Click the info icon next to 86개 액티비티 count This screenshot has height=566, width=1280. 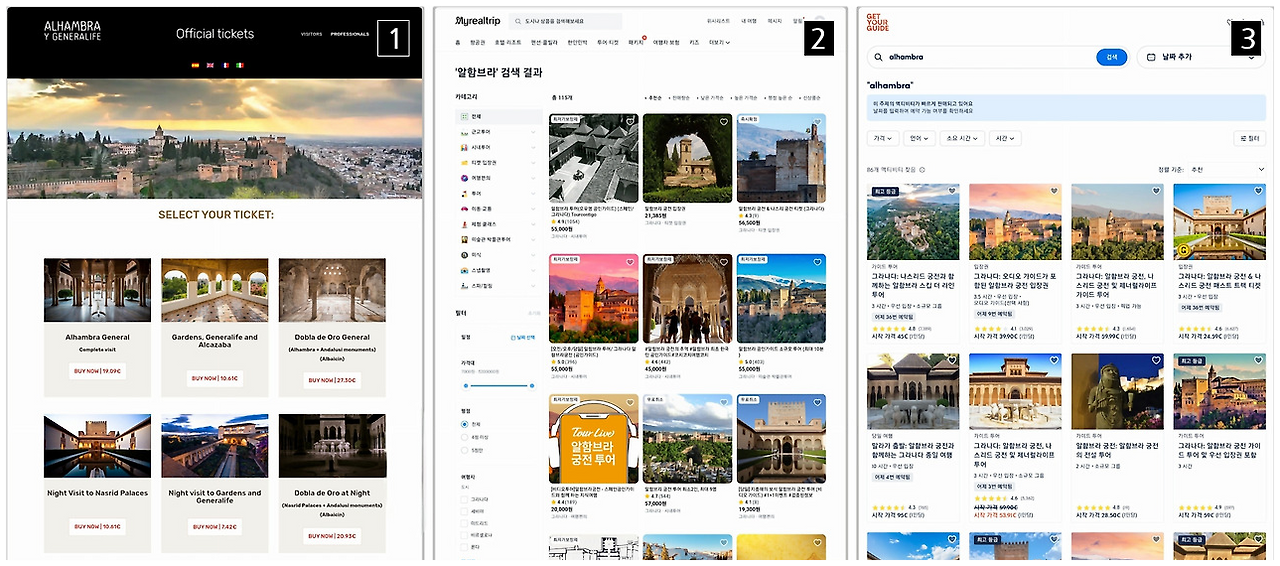click(922, 170)
